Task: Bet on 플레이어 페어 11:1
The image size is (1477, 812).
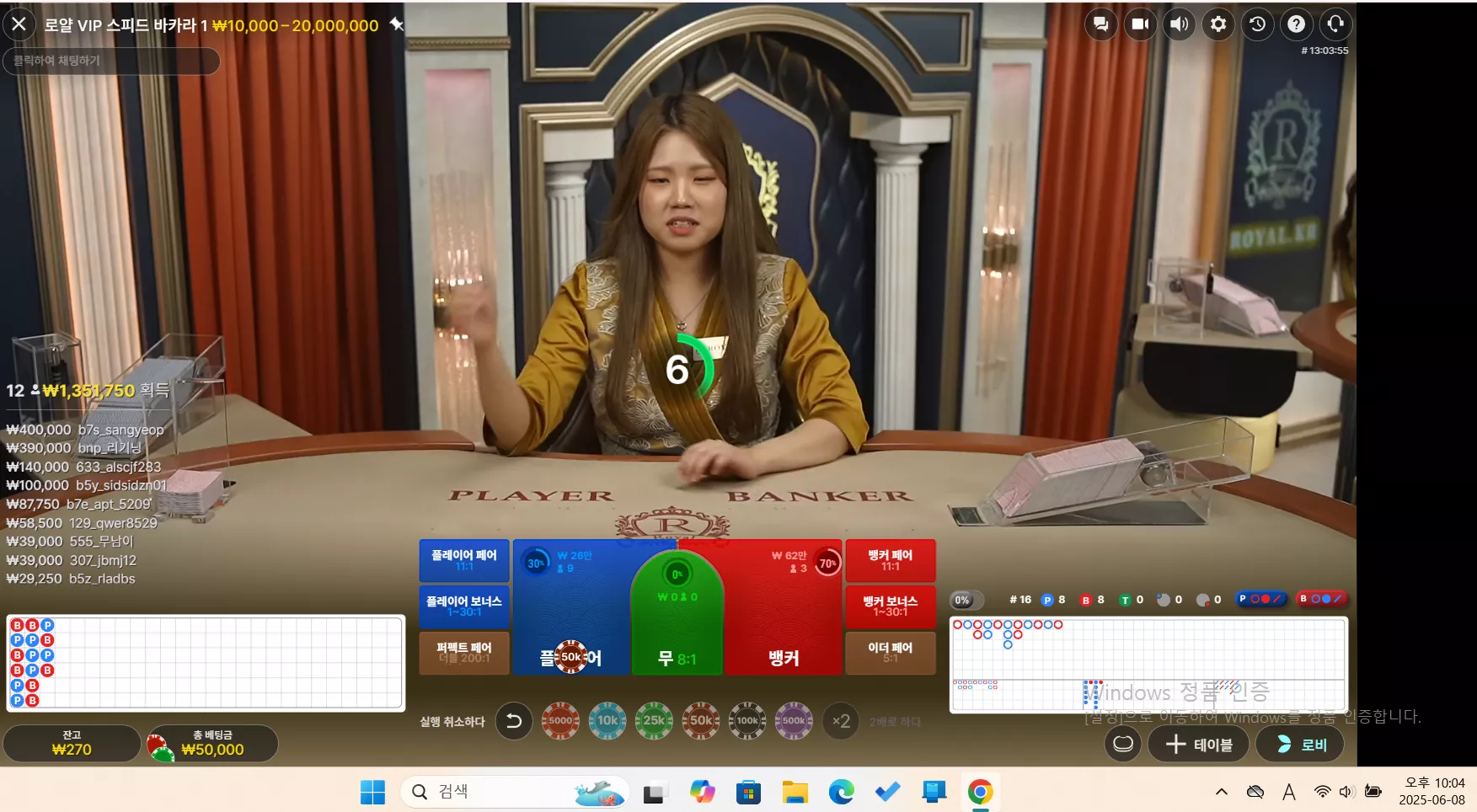Action: (464, 560)
